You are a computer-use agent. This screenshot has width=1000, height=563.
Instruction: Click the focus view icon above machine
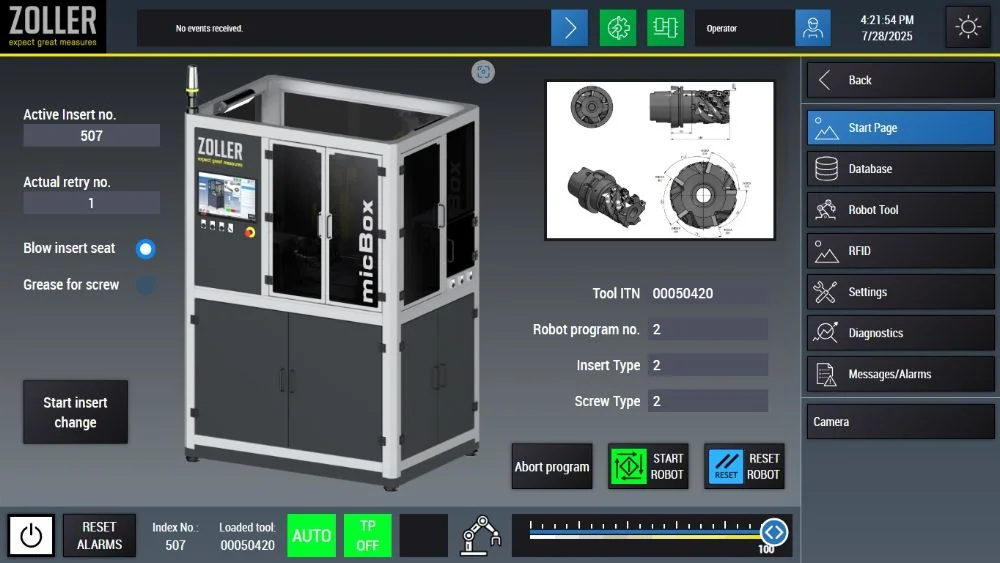click(483, 71)
